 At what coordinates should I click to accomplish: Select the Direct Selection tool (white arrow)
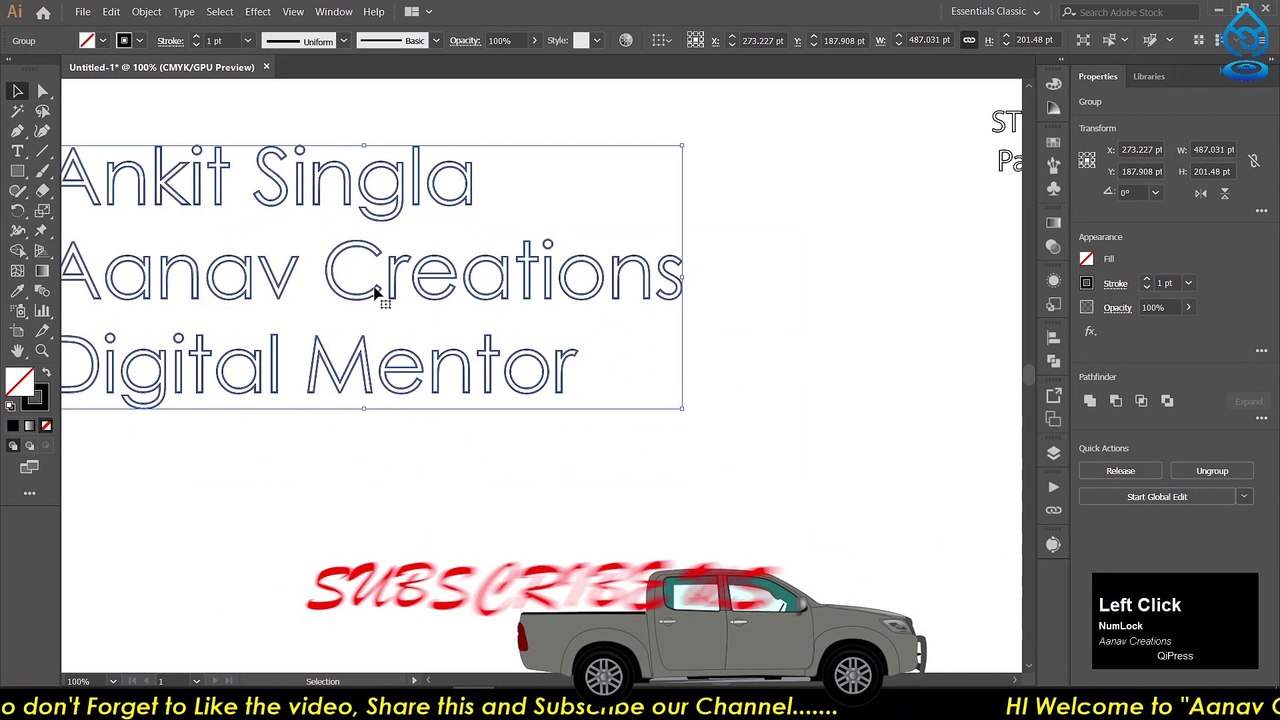coord(42,91)
